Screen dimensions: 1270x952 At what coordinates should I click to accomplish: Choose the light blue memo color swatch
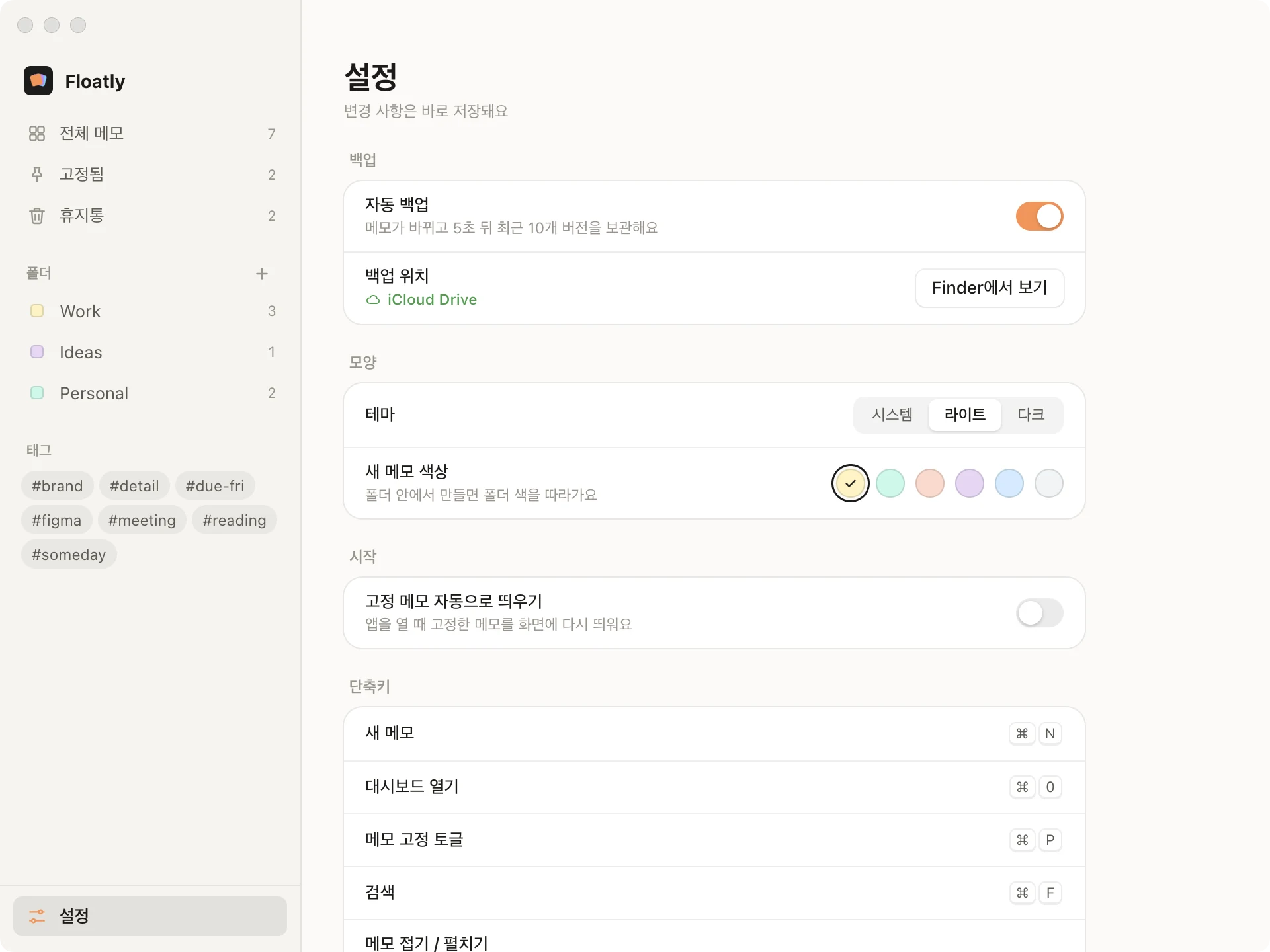coord(1009,483)
